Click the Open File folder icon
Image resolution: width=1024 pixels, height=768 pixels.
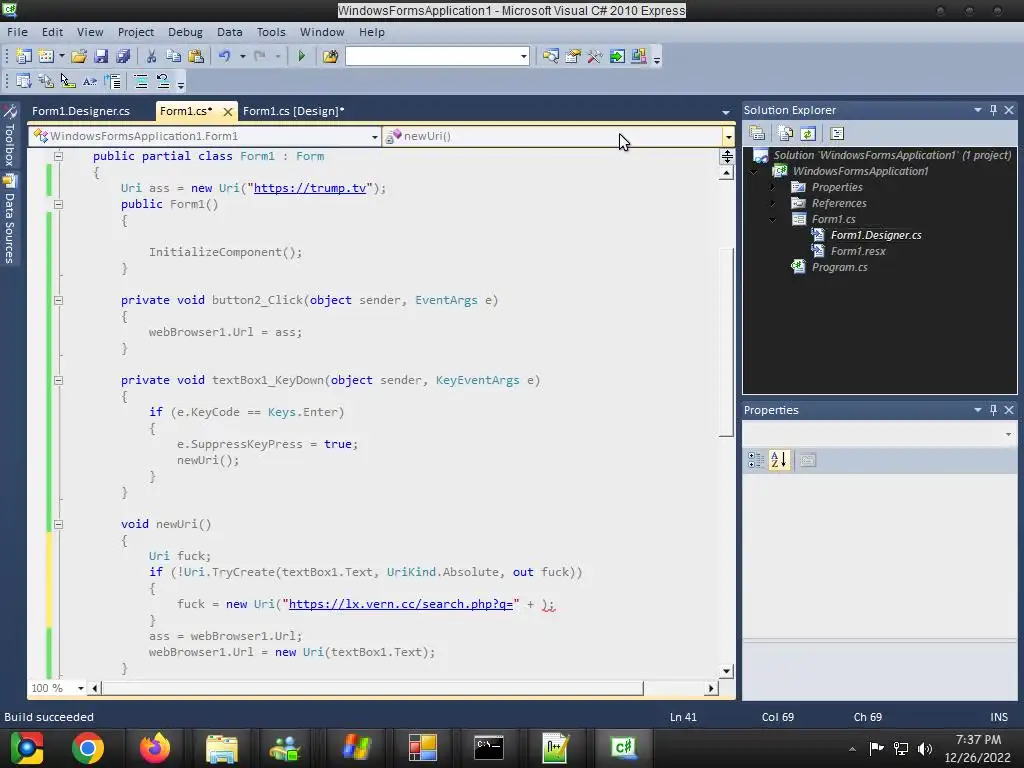click(79, 56)
